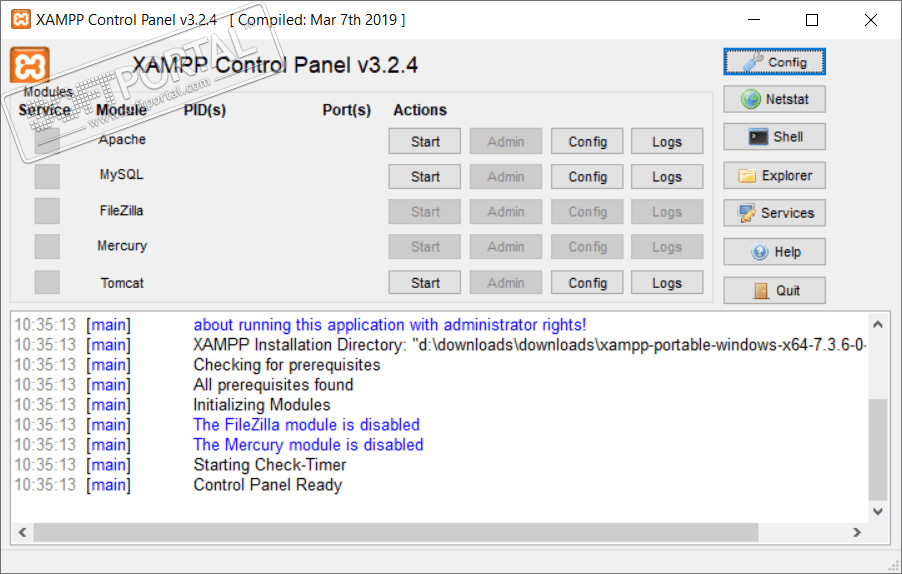
Task: Close the XAMPP Control Panel window
Action: [x=870, y=20]
